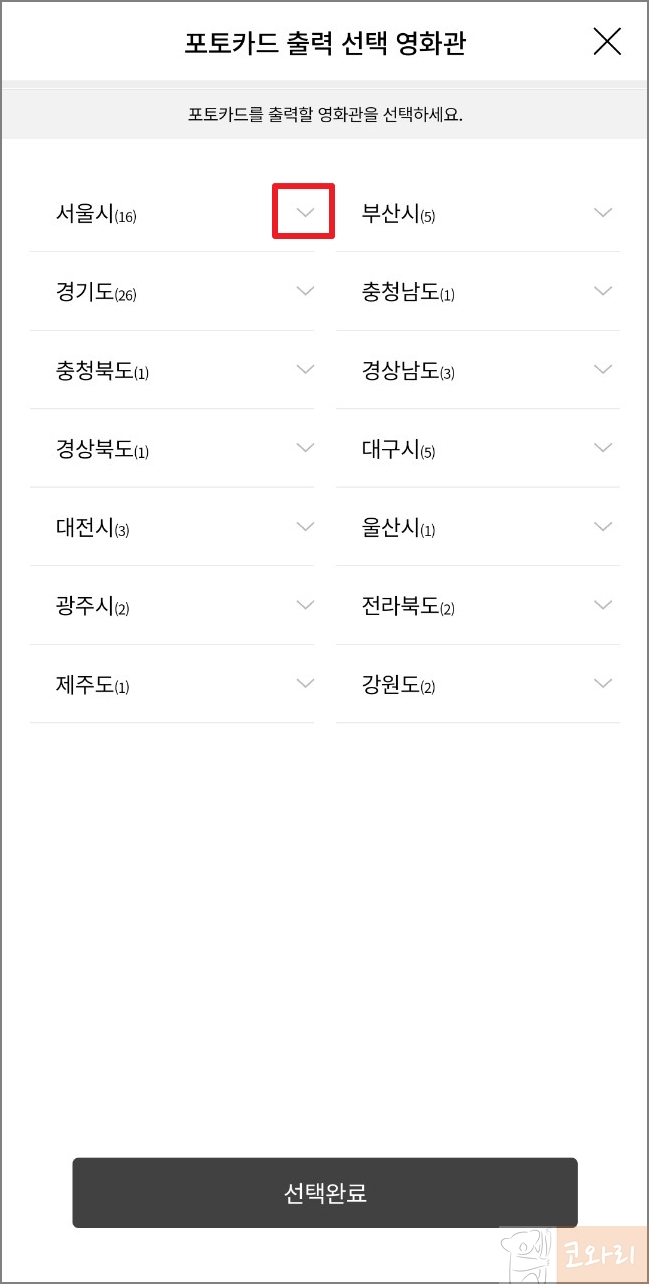Open the 충청남도 dropdown
This screenshot has height=1284, width=649.
coord(602,290)
